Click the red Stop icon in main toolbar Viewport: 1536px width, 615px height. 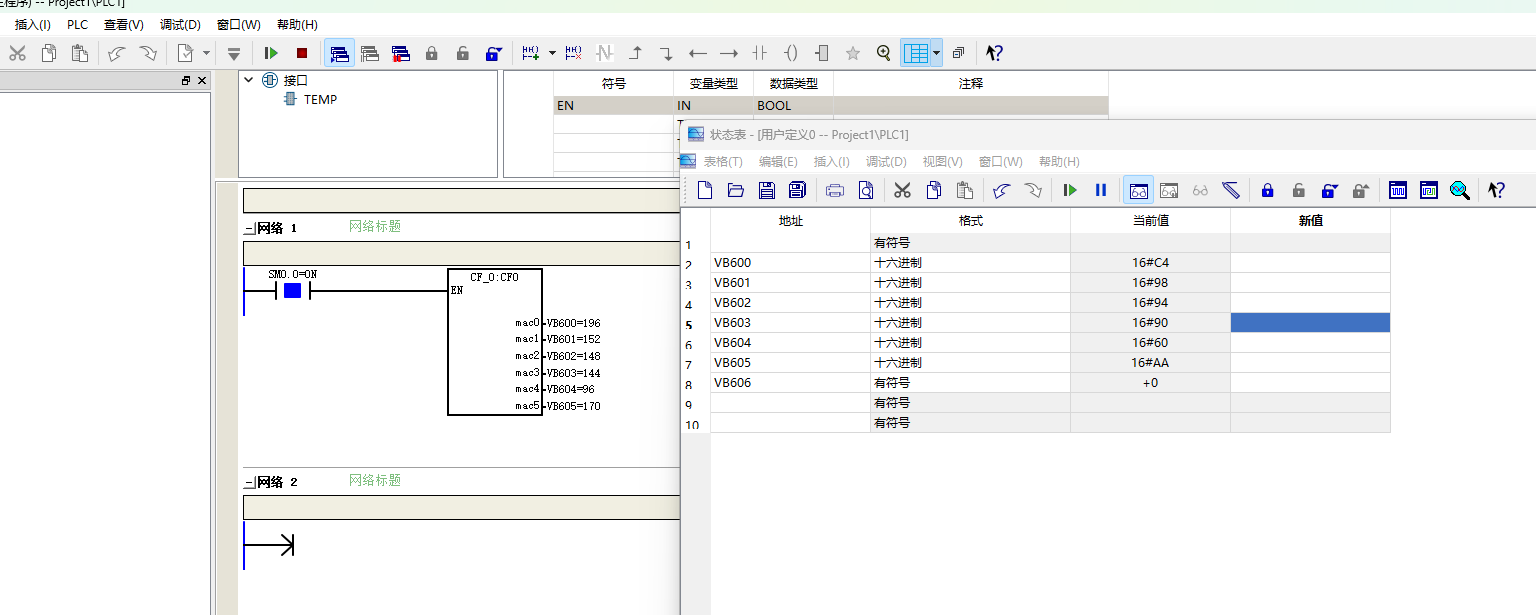point(301,53)
